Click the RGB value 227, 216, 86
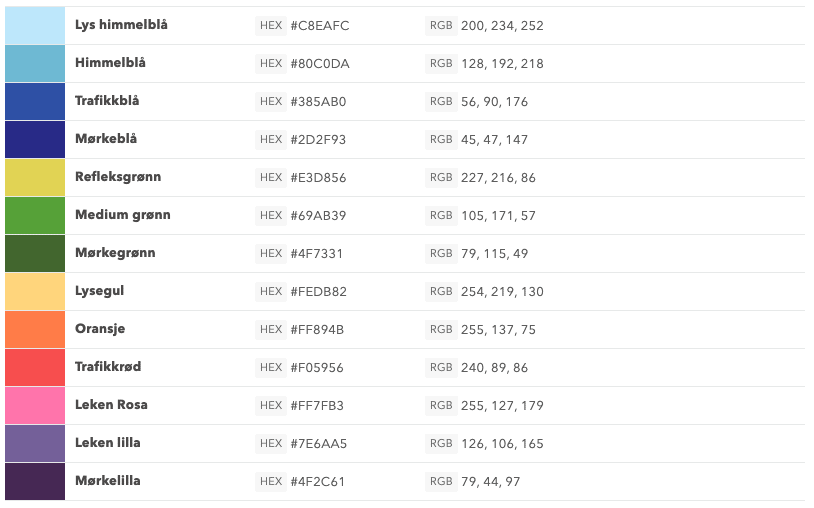The width and height of the screenshot is (814, 508). (x=498, y=177)
